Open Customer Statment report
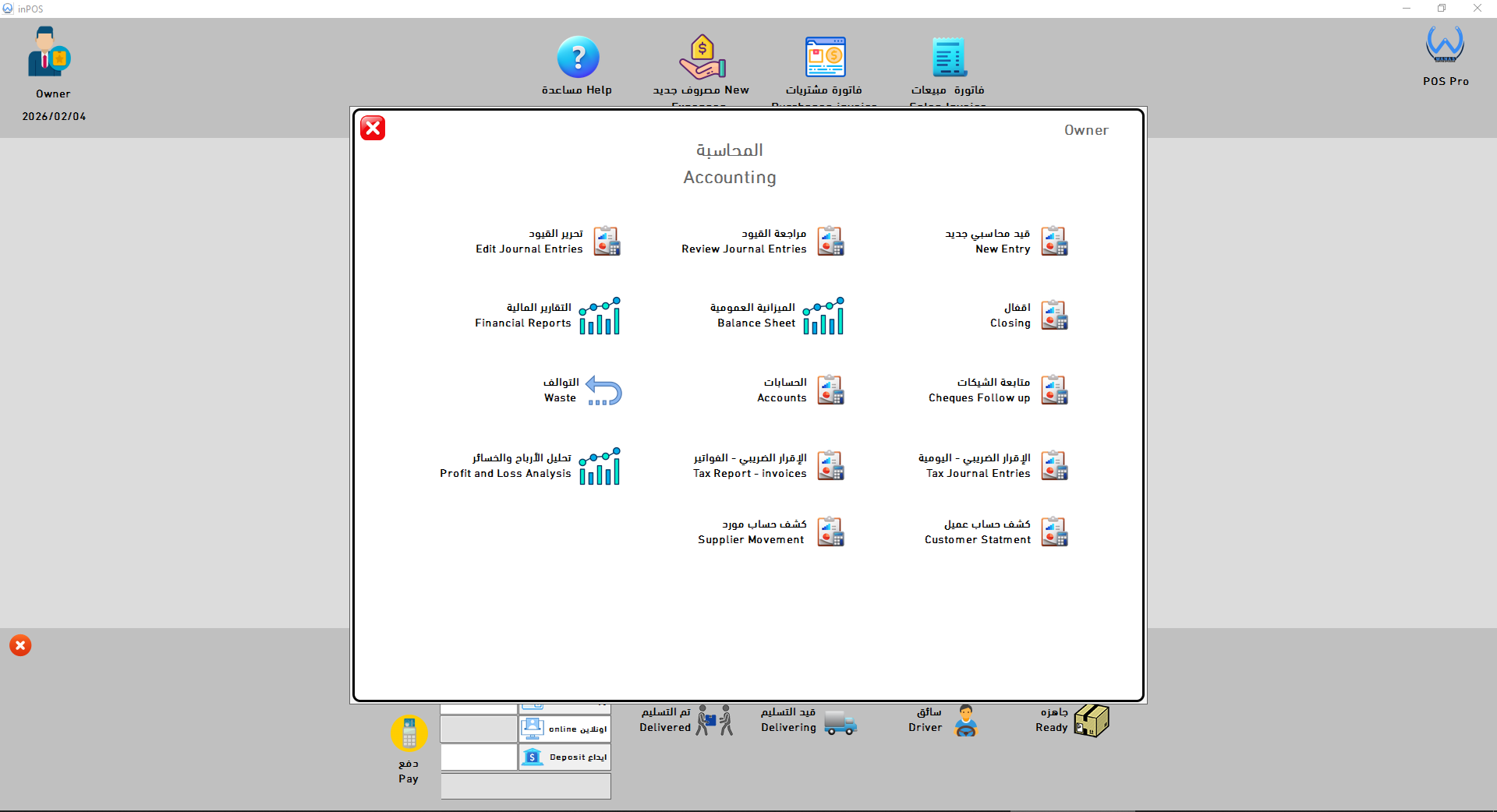Screen dimensions: 1497x812 [1054, 531]
